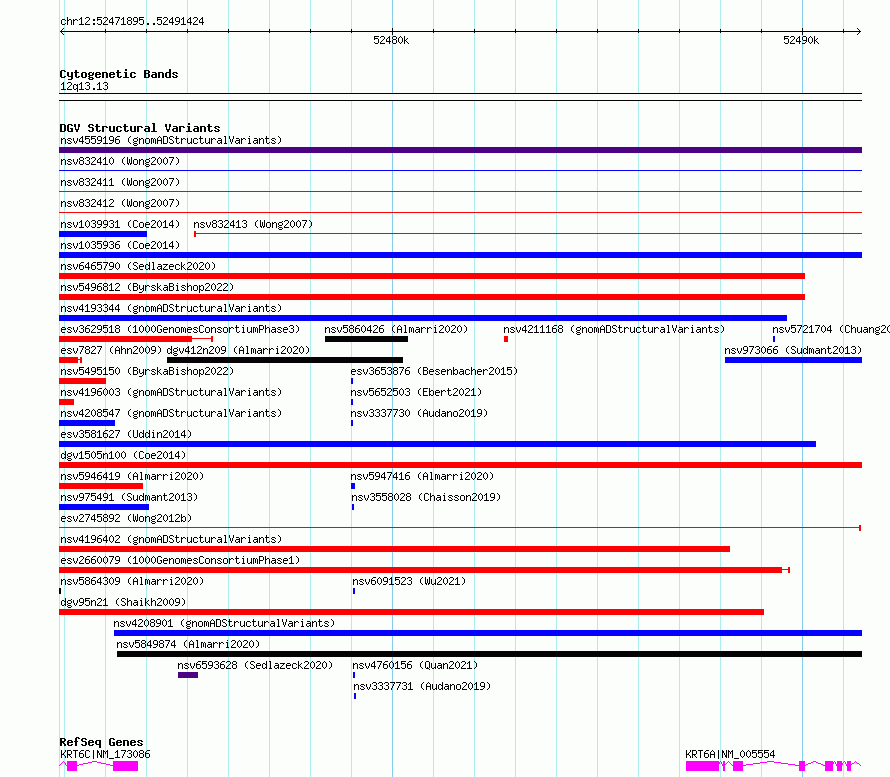The width and height of the screenshot is (890, 777).
Task: Select the nsv6091523 (Wu2021) label
Action: 409,581
